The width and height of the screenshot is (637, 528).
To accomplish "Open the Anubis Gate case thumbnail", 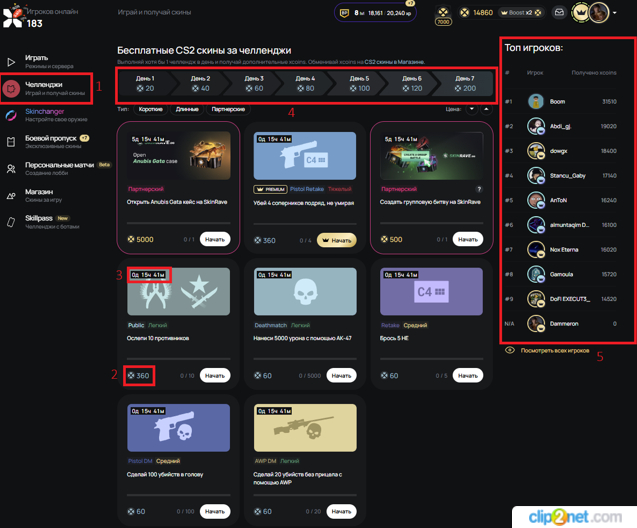I will pyautogui.click(x=179, y=156).
